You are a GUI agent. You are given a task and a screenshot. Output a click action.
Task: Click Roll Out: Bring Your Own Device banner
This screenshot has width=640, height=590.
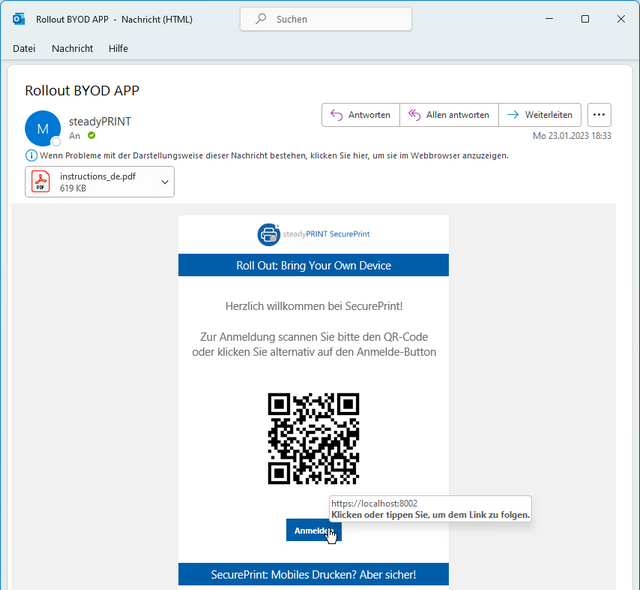tap(313, 265)
